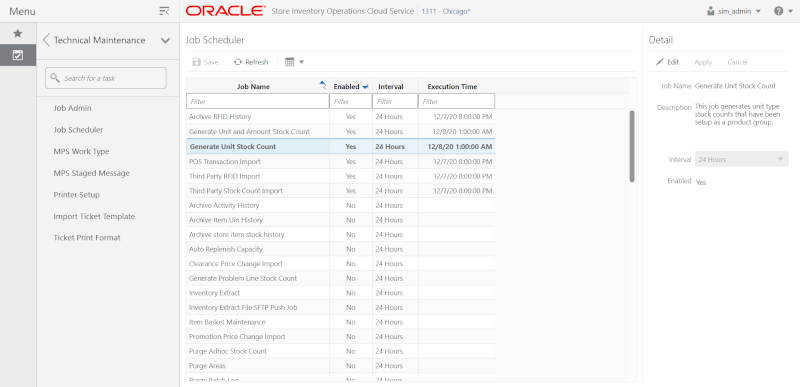Click the job list vertical scrollbar
This screenshot has height=387, width=800.
[632, 146]
